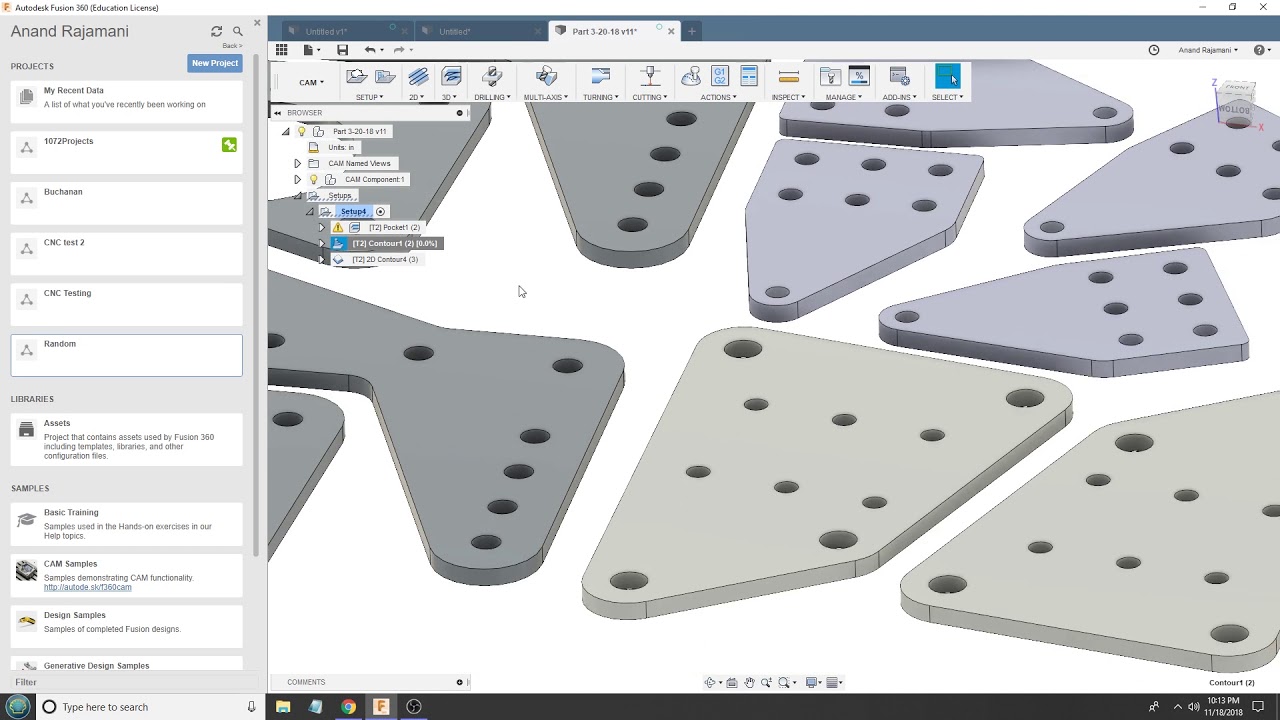The width and height of the screenshot is (1280, 720).
Task: Click the New Project button
Action: click(x=215, y=63)
